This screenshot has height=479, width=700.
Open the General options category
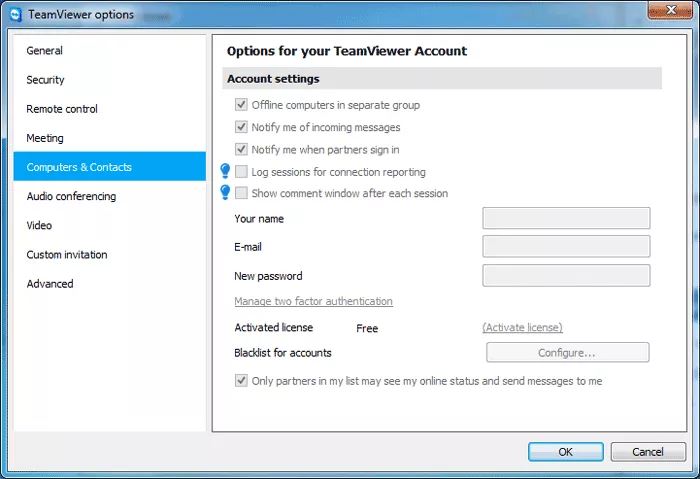tap(109, 50)
